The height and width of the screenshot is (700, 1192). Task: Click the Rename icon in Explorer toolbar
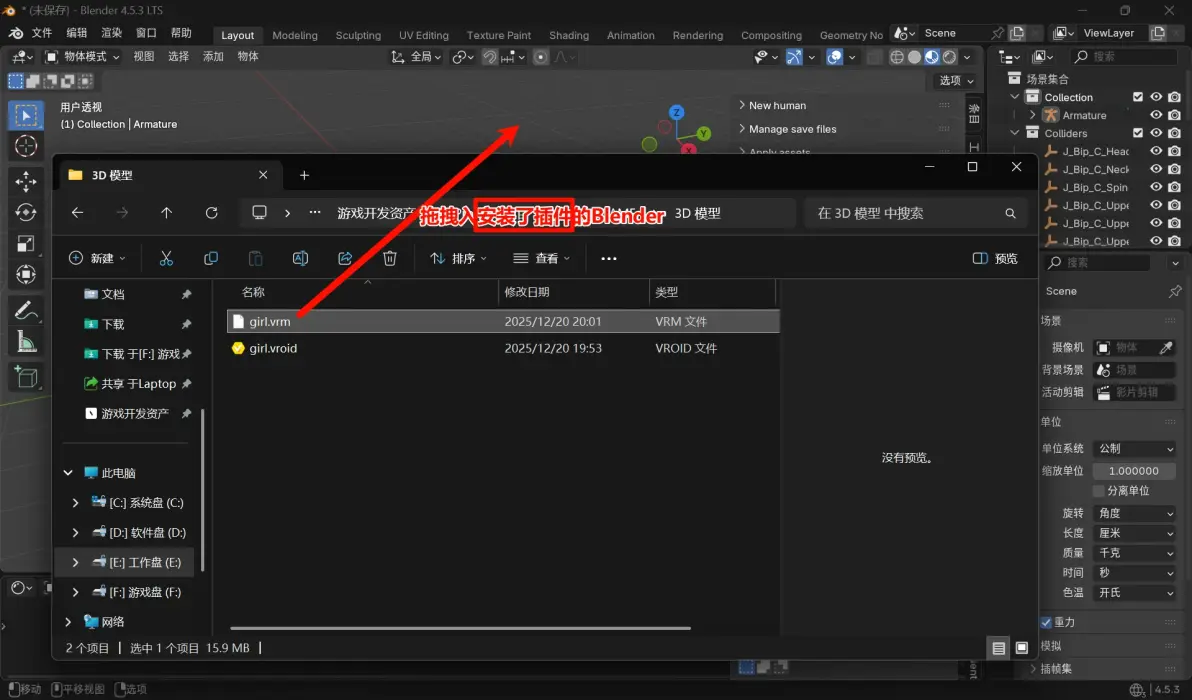coord(300,258)
